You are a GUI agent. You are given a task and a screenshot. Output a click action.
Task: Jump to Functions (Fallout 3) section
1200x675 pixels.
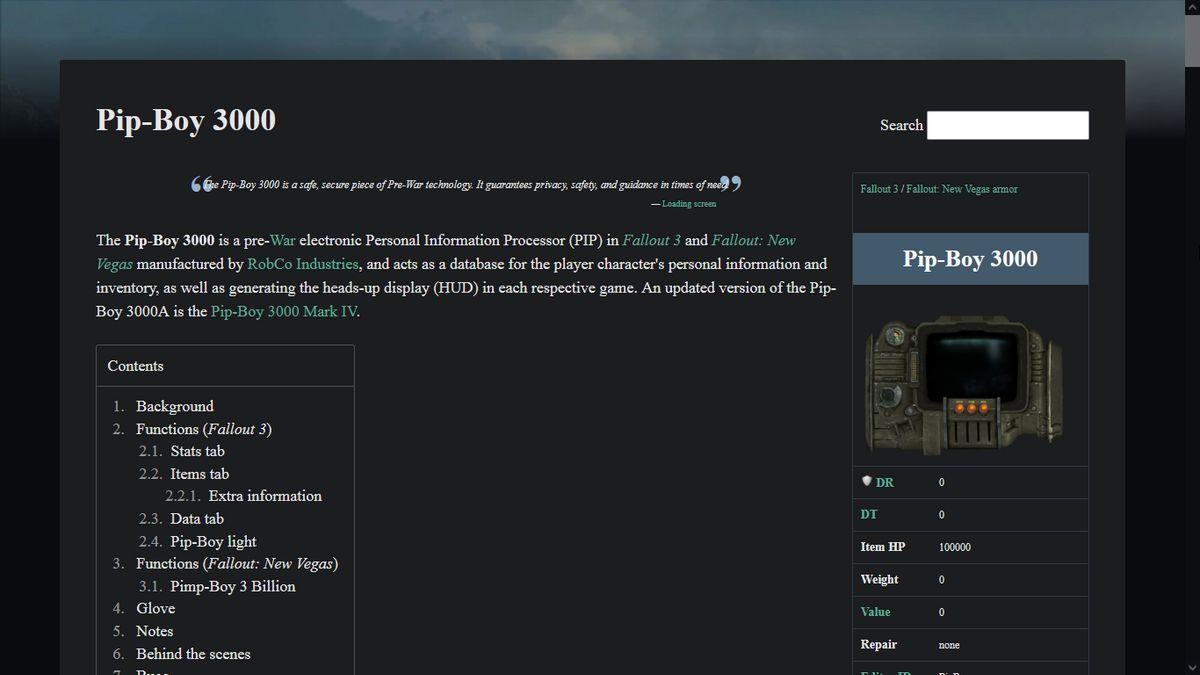[x=204, y=429]
